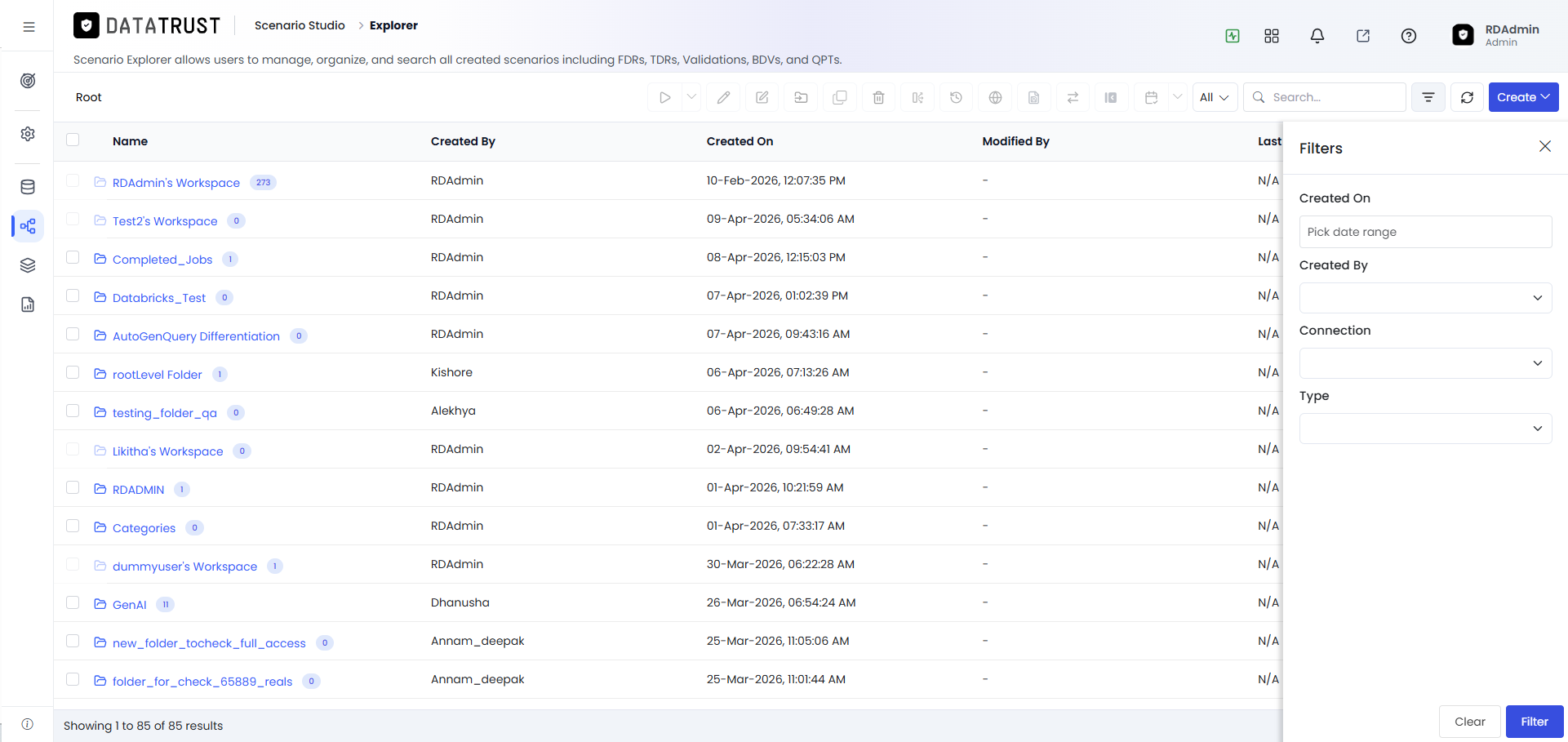
Task: Click the green activity monitor icon
Action: pos(1233,36)
